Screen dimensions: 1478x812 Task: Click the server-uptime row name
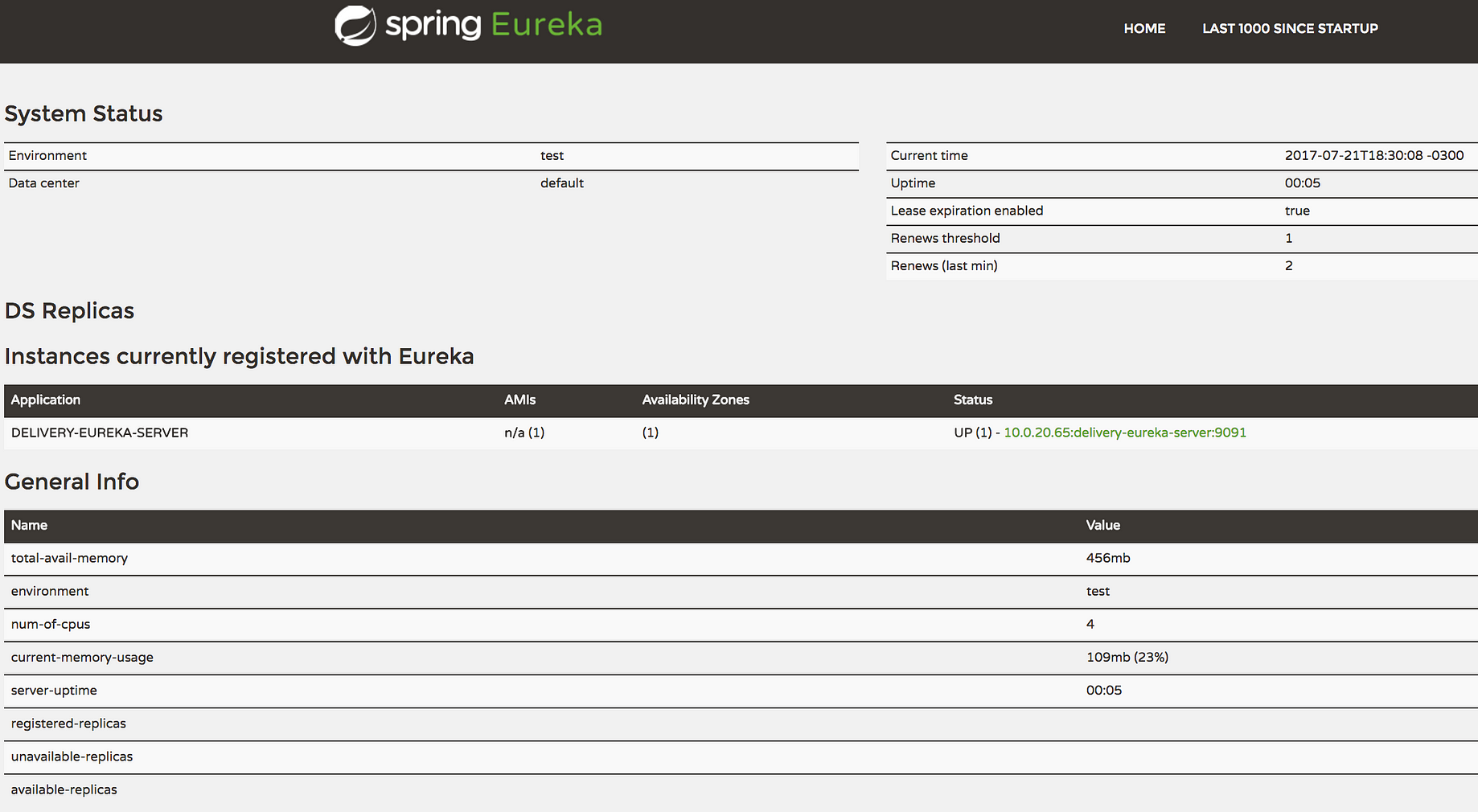point(54,691)
